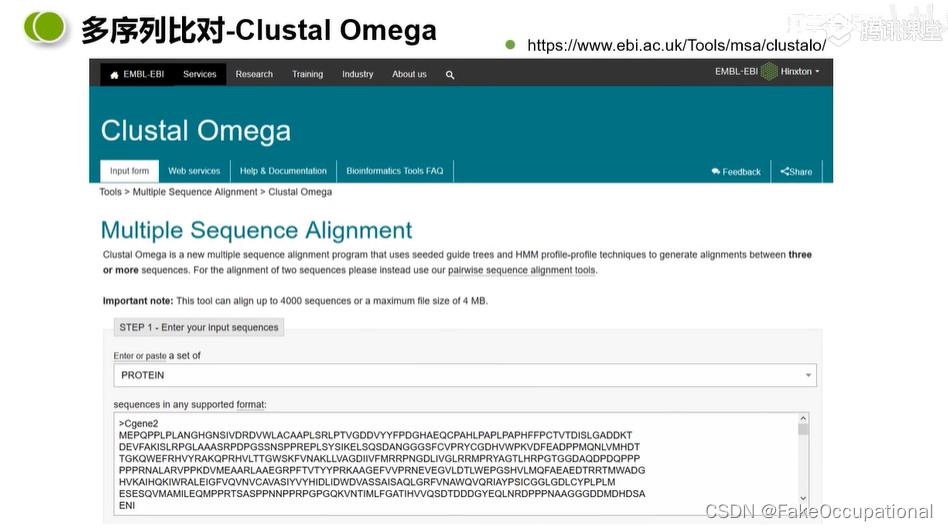948x531 pixels.
Task: Click the textarea scrollbar thumb
Action: click(803, 429)
